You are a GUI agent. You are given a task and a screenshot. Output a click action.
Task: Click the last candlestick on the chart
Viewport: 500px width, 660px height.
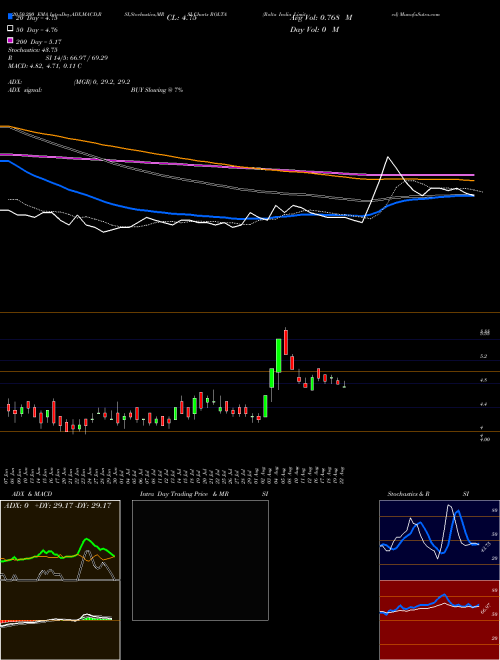344,385
